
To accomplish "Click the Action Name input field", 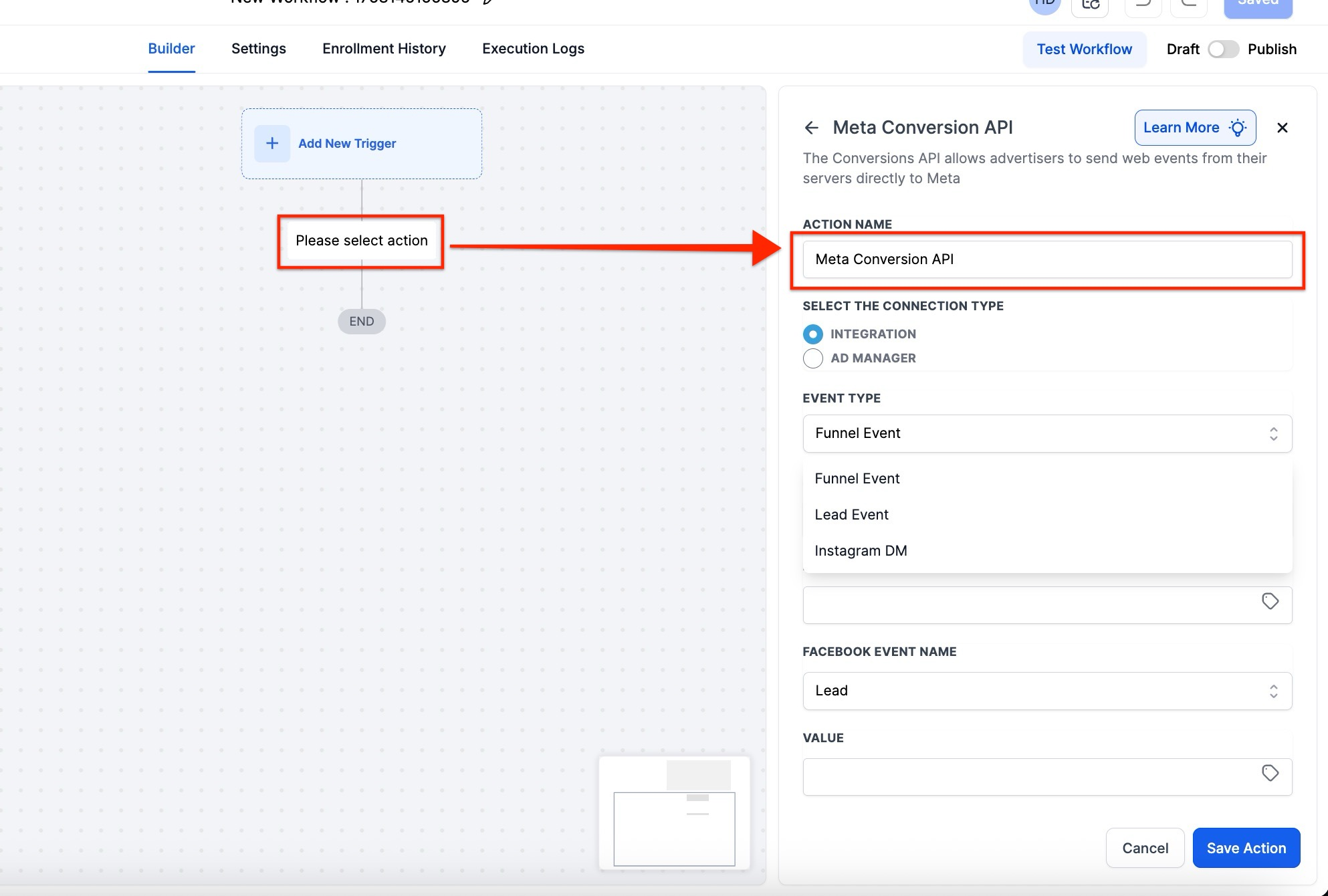I will (x=1046, y=259).
